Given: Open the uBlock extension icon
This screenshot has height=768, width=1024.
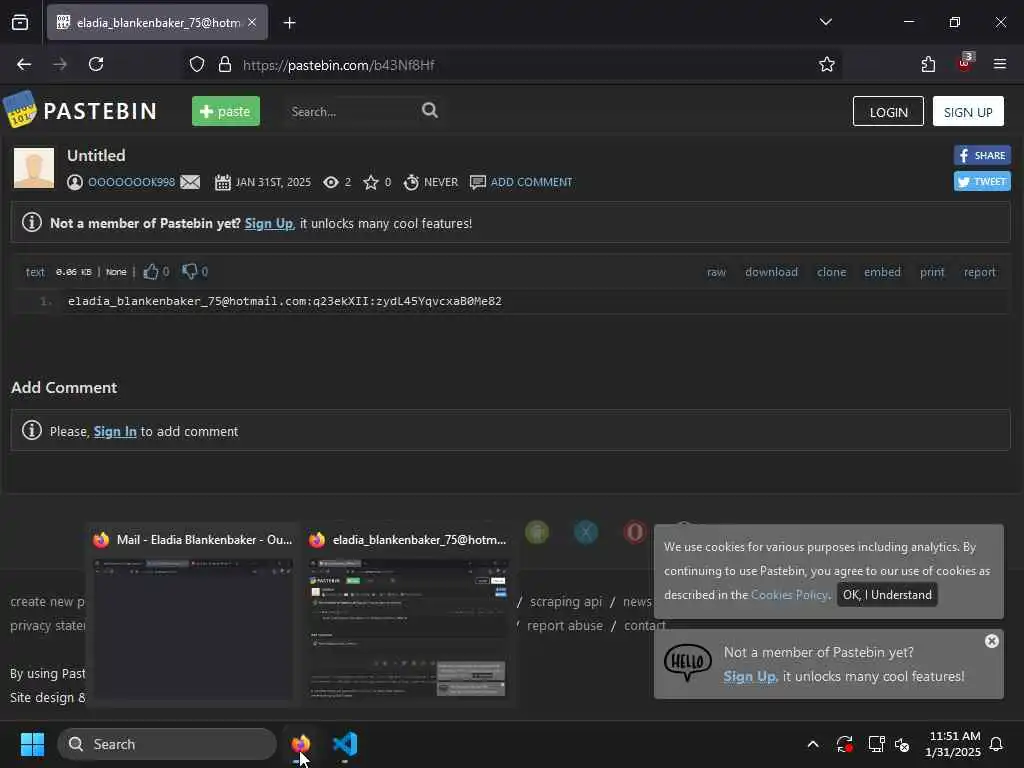Looking at the screenshot, I should [x=965, y=63].
